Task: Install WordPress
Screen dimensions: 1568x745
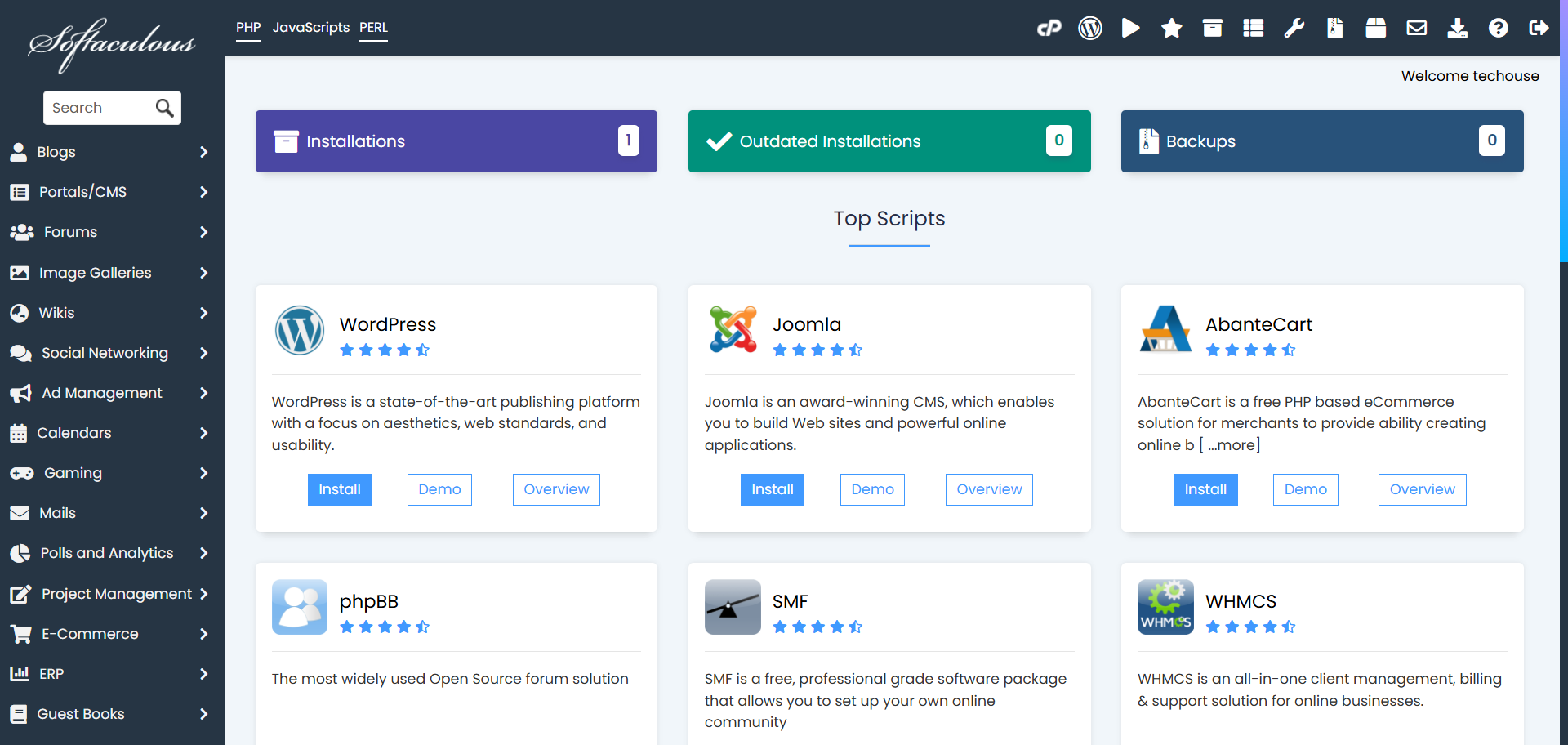Action: point(340,489)
